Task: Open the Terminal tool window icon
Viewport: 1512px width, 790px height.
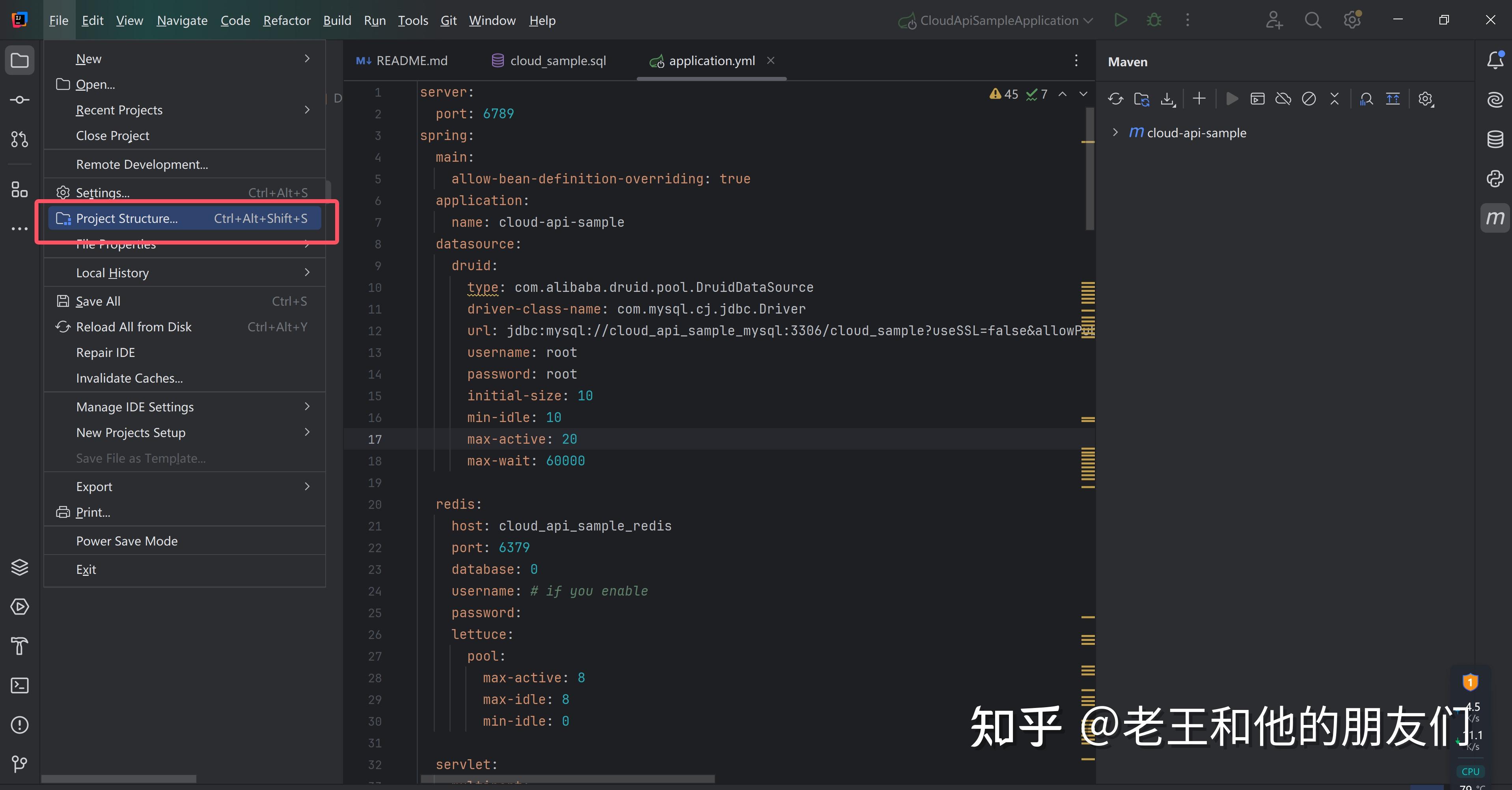Action: pos(19,685)
